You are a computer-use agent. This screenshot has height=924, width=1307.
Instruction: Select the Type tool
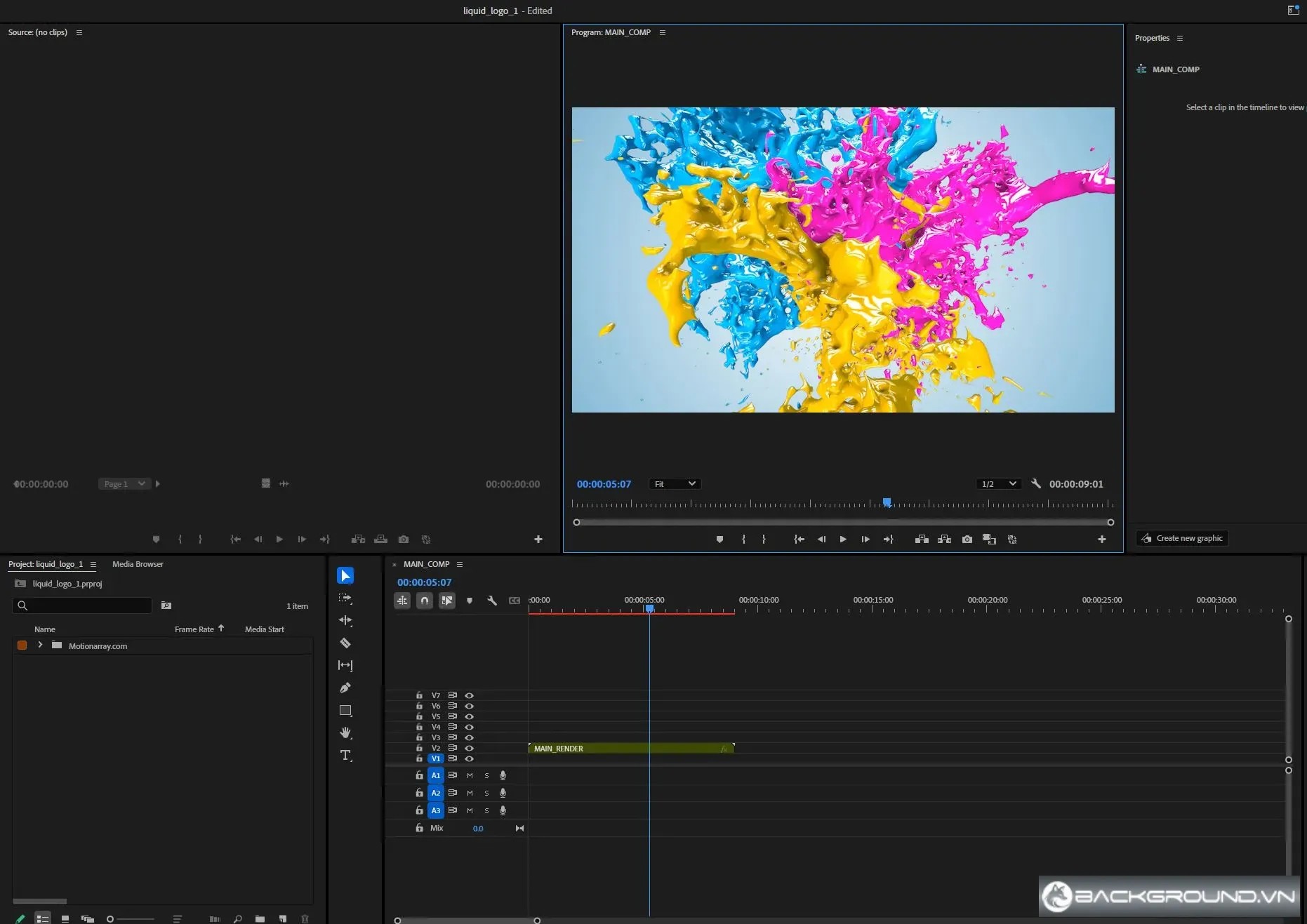coord(345,756)
